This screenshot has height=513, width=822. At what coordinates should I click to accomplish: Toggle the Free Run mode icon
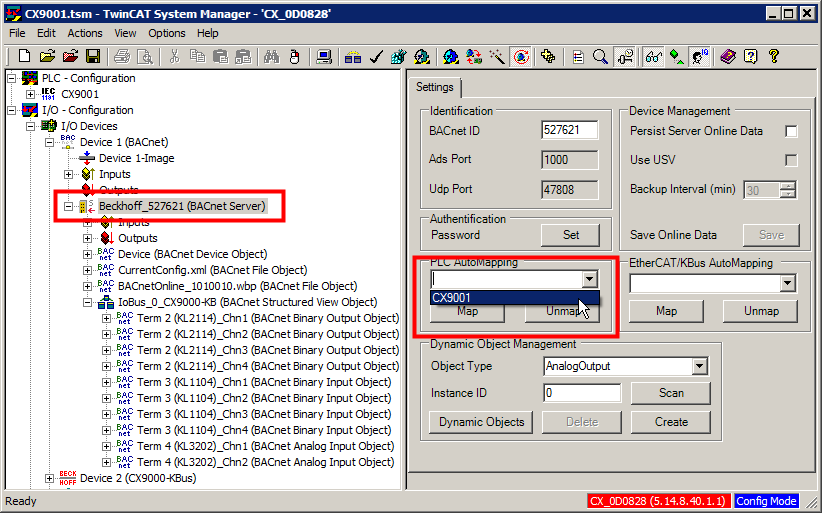click(x=521, y=56)
